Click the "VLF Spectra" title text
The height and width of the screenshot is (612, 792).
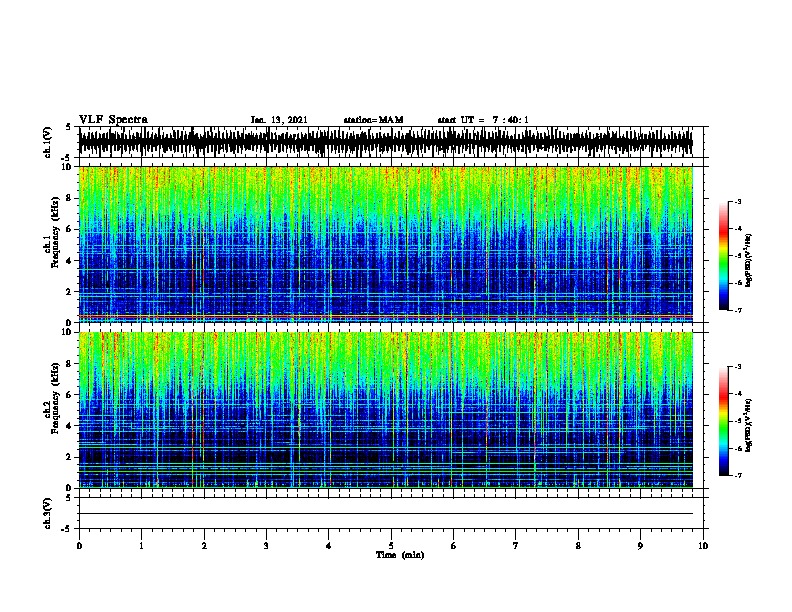pos(113,120)
